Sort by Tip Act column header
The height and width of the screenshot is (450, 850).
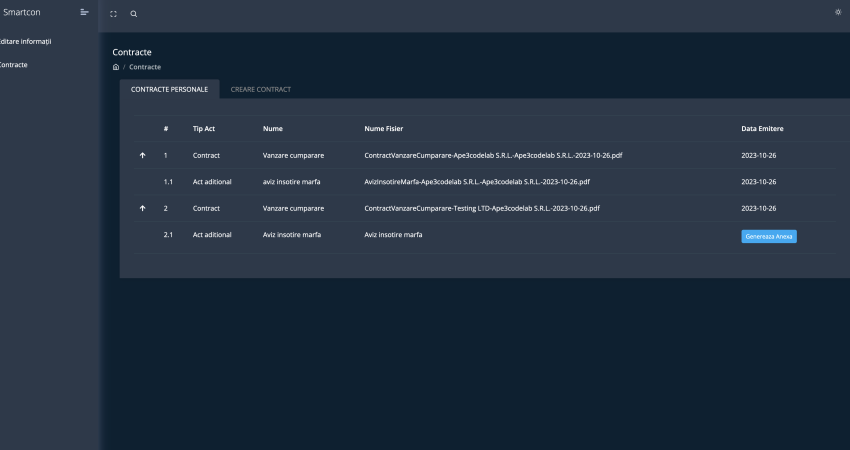point(204,129)
